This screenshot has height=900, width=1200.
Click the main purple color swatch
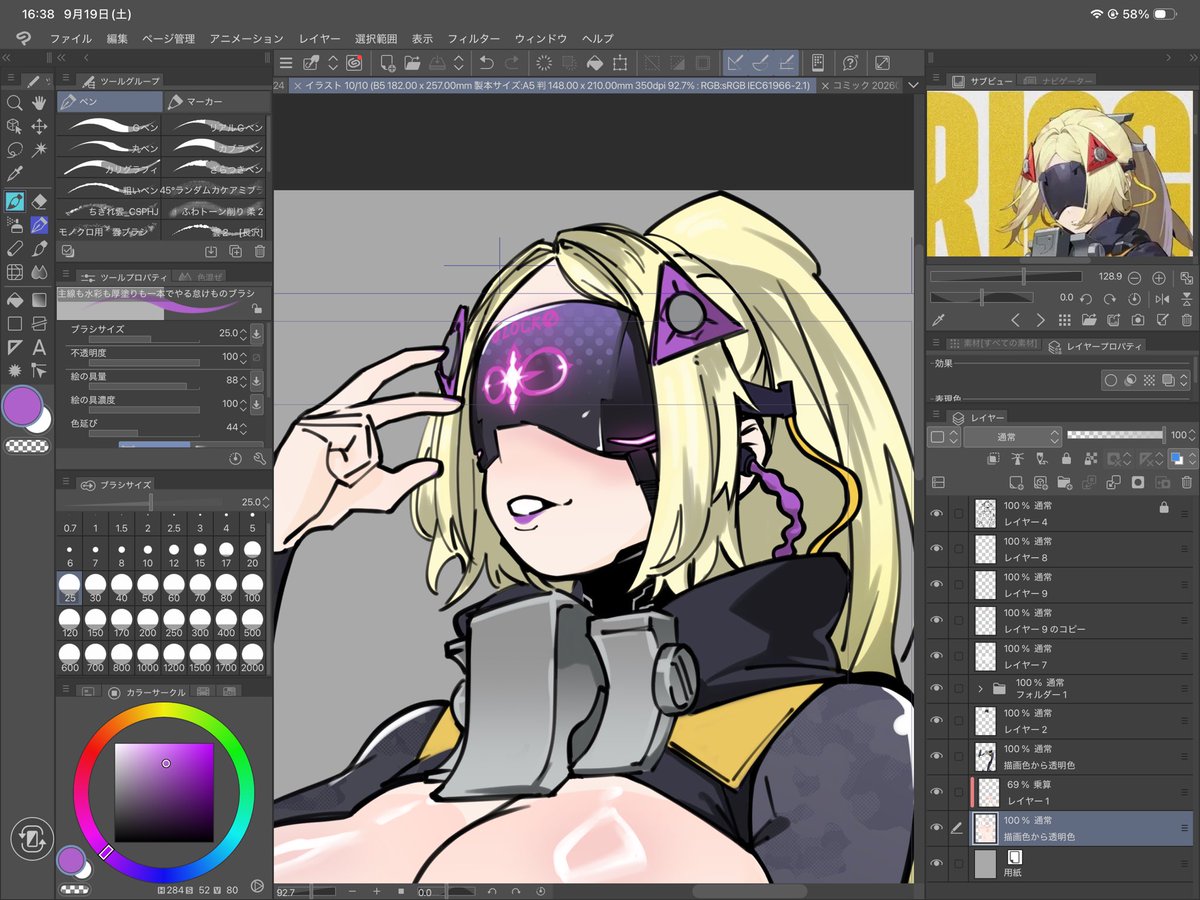(22, 408)
